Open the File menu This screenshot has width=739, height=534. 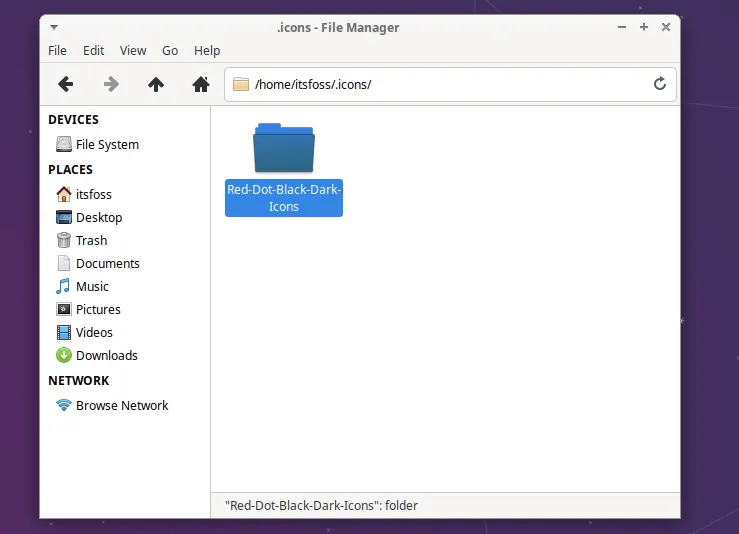point(58,50)
